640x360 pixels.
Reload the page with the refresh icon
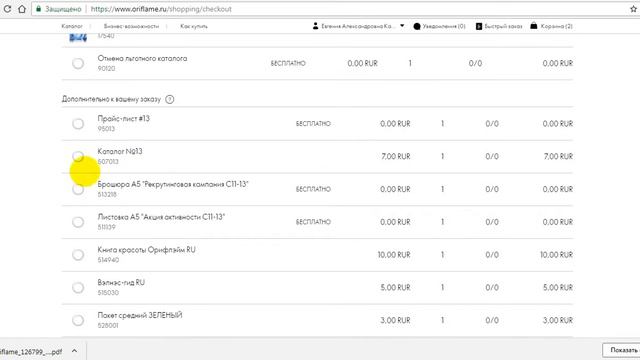(x=7, y=9)
